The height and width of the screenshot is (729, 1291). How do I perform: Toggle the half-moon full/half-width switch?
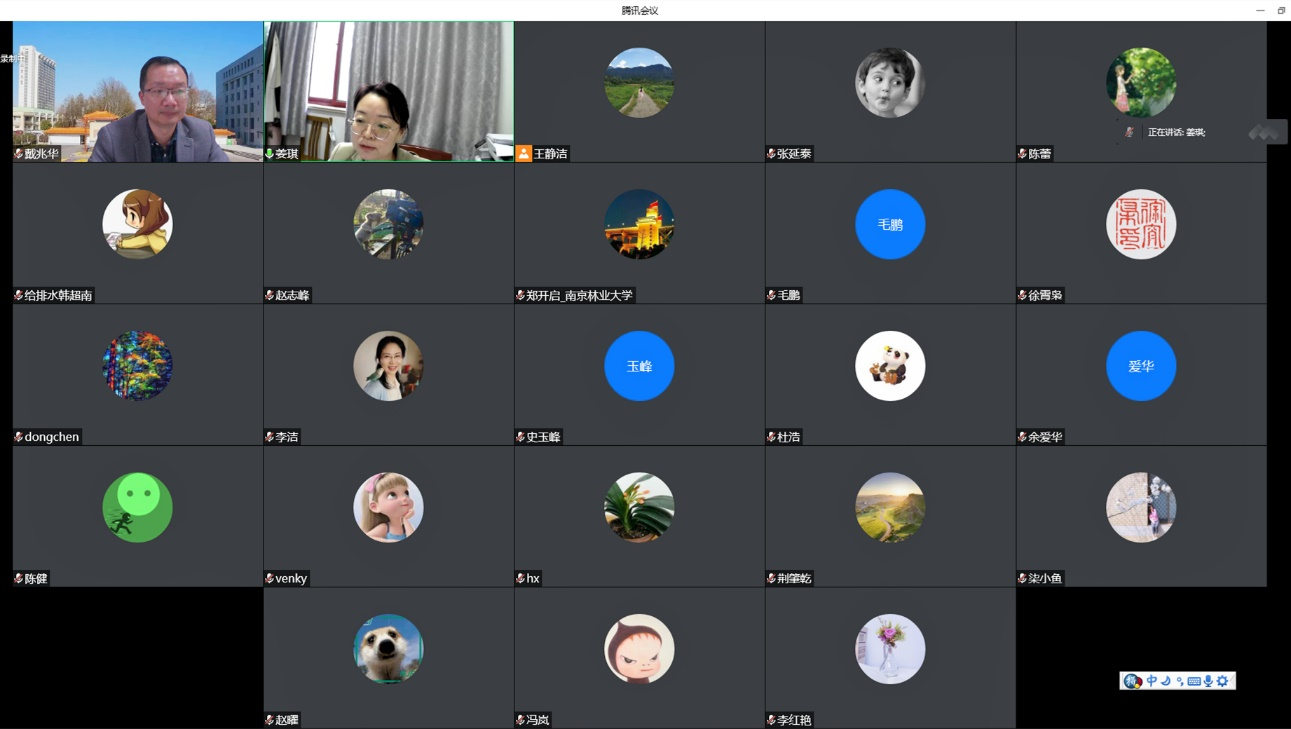tap(1166, 681)
